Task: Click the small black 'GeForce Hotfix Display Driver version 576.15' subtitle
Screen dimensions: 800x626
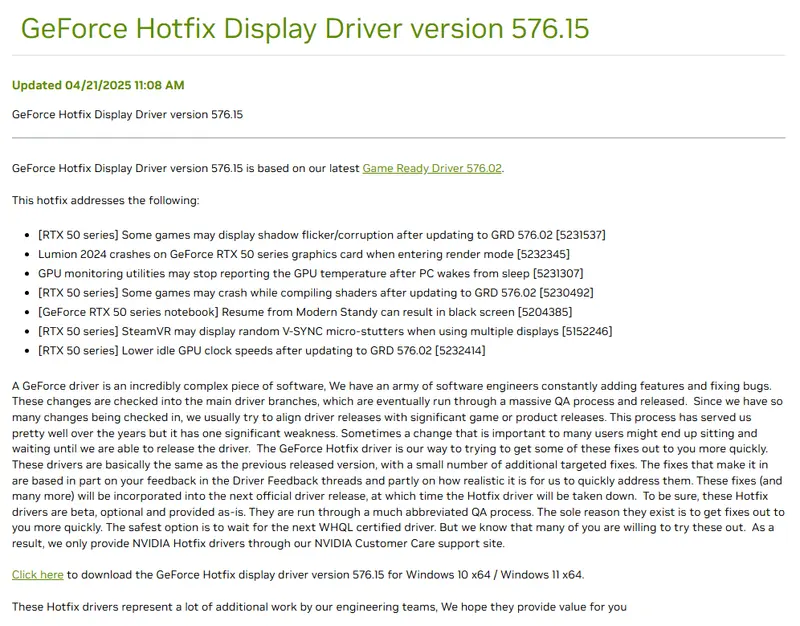Action: (128, 114)
